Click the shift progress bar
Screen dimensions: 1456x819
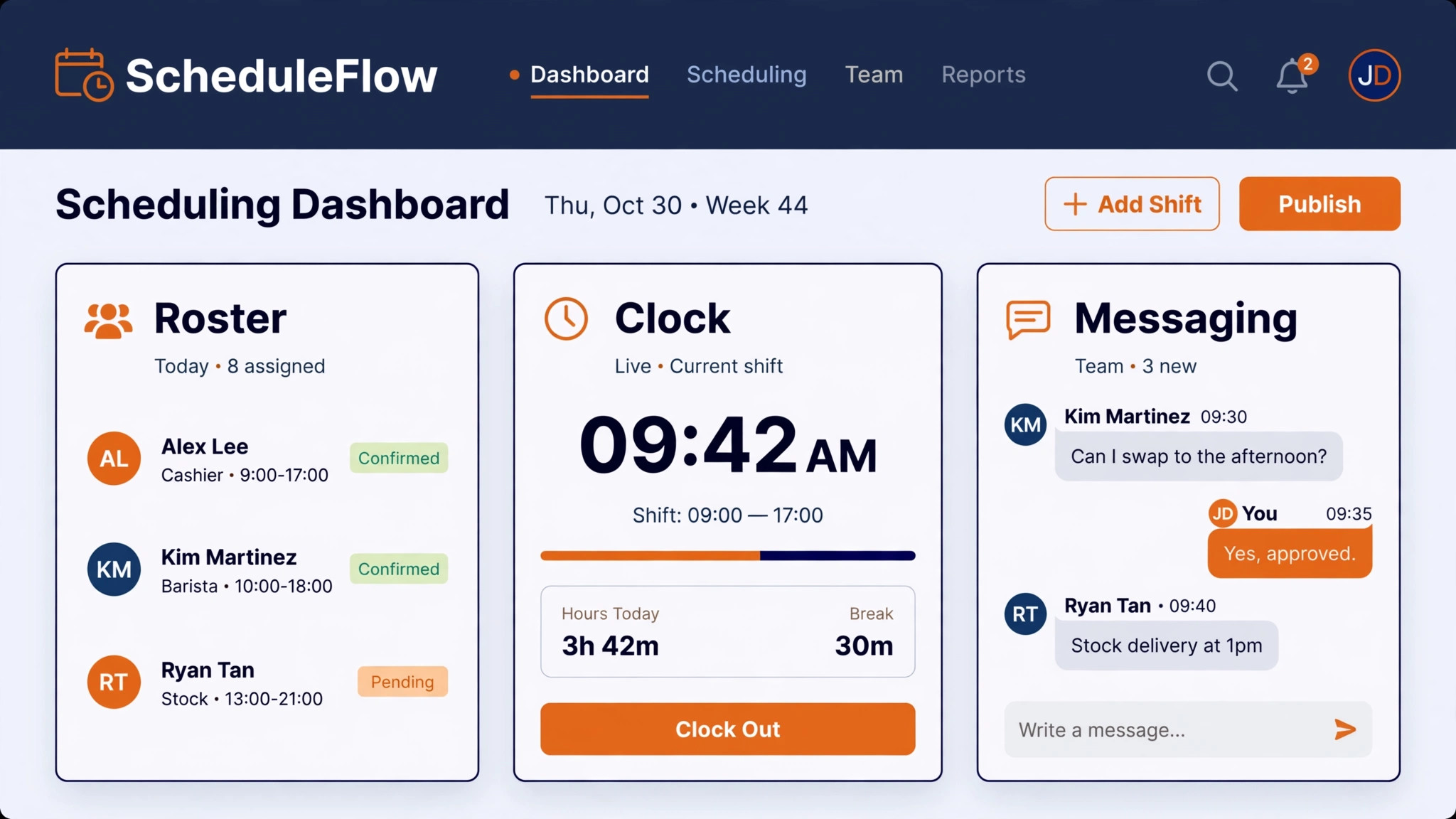727,556
